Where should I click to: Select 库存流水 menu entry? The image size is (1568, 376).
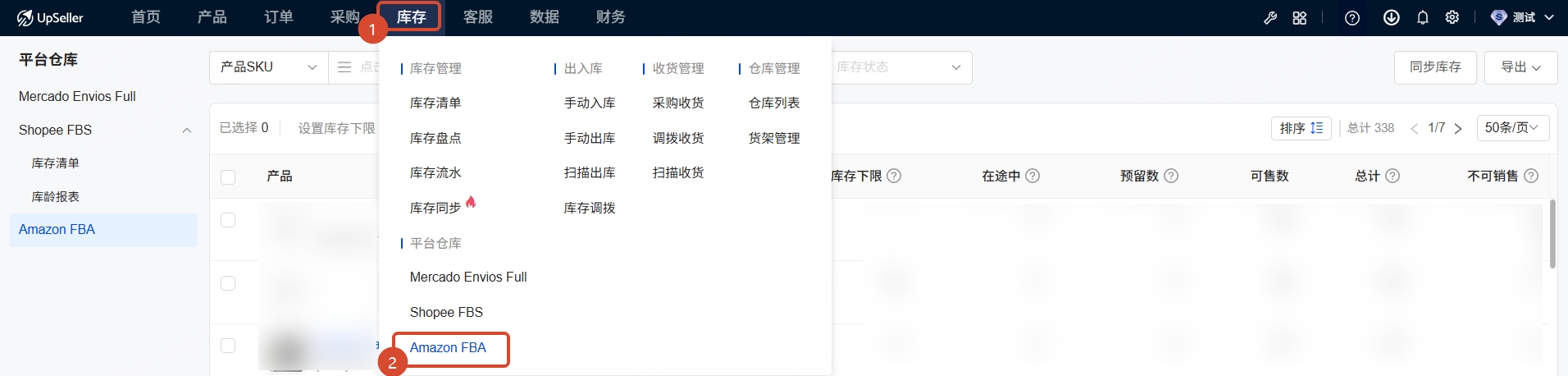435,173
